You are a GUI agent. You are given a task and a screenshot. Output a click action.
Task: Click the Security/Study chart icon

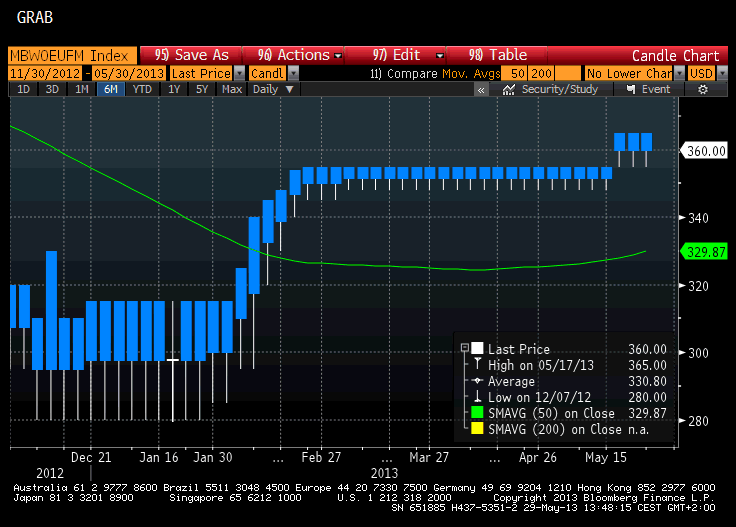509,89
